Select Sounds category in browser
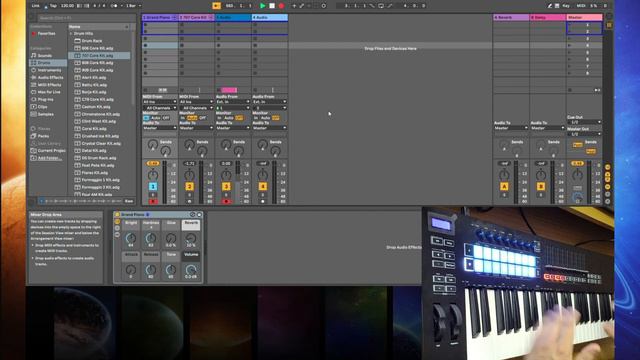The image size is (640, 360). pos(44,56)
